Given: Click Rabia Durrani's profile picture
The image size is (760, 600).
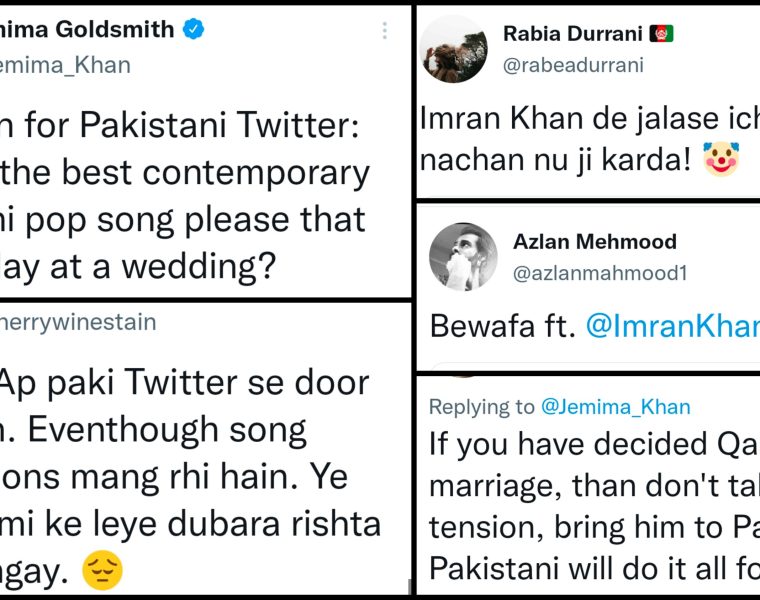Looking at the screenshot, I should [453, 48].
